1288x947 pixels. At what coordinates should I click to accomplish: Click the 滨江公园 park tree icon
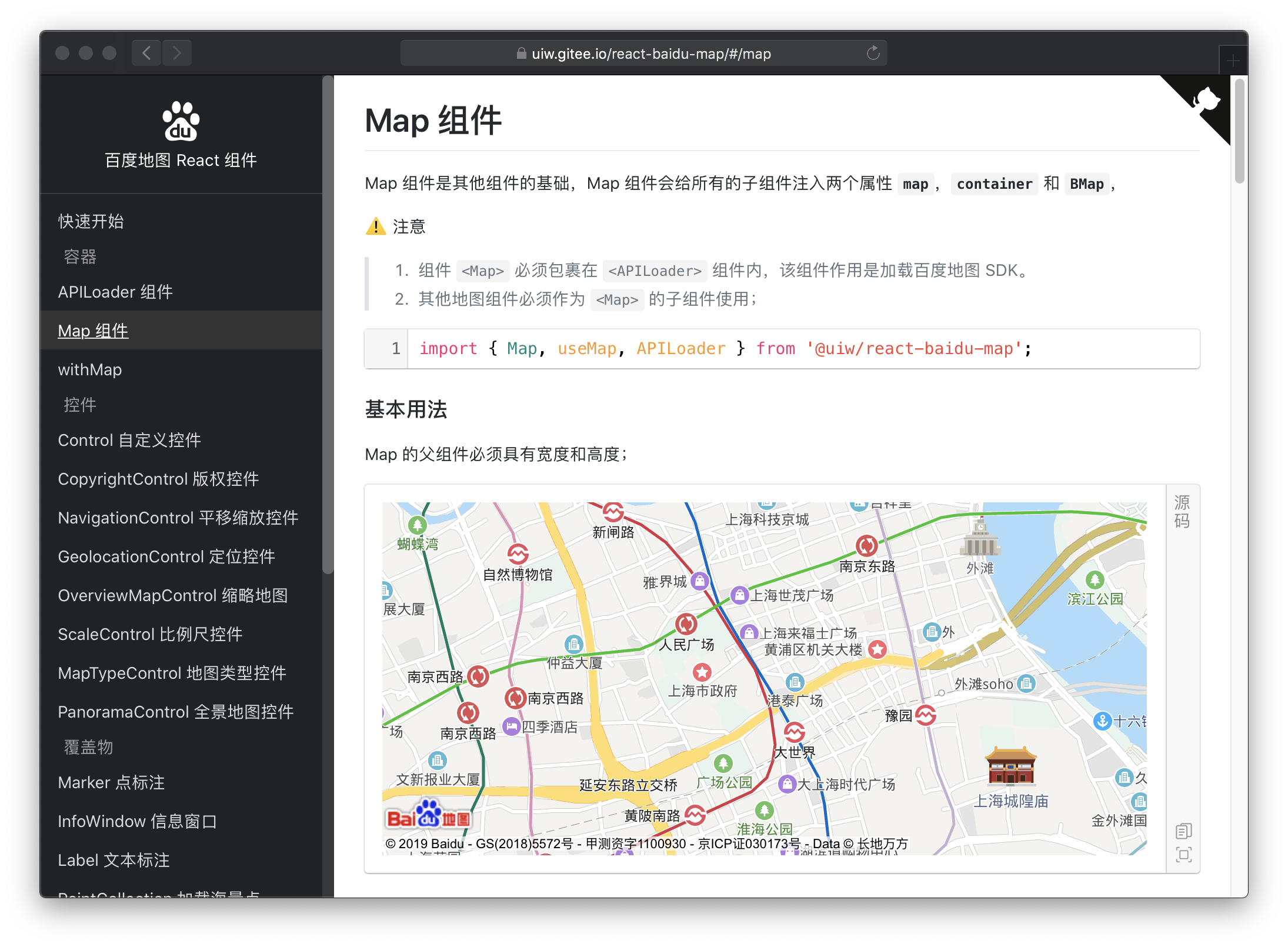pos(1095,581)
